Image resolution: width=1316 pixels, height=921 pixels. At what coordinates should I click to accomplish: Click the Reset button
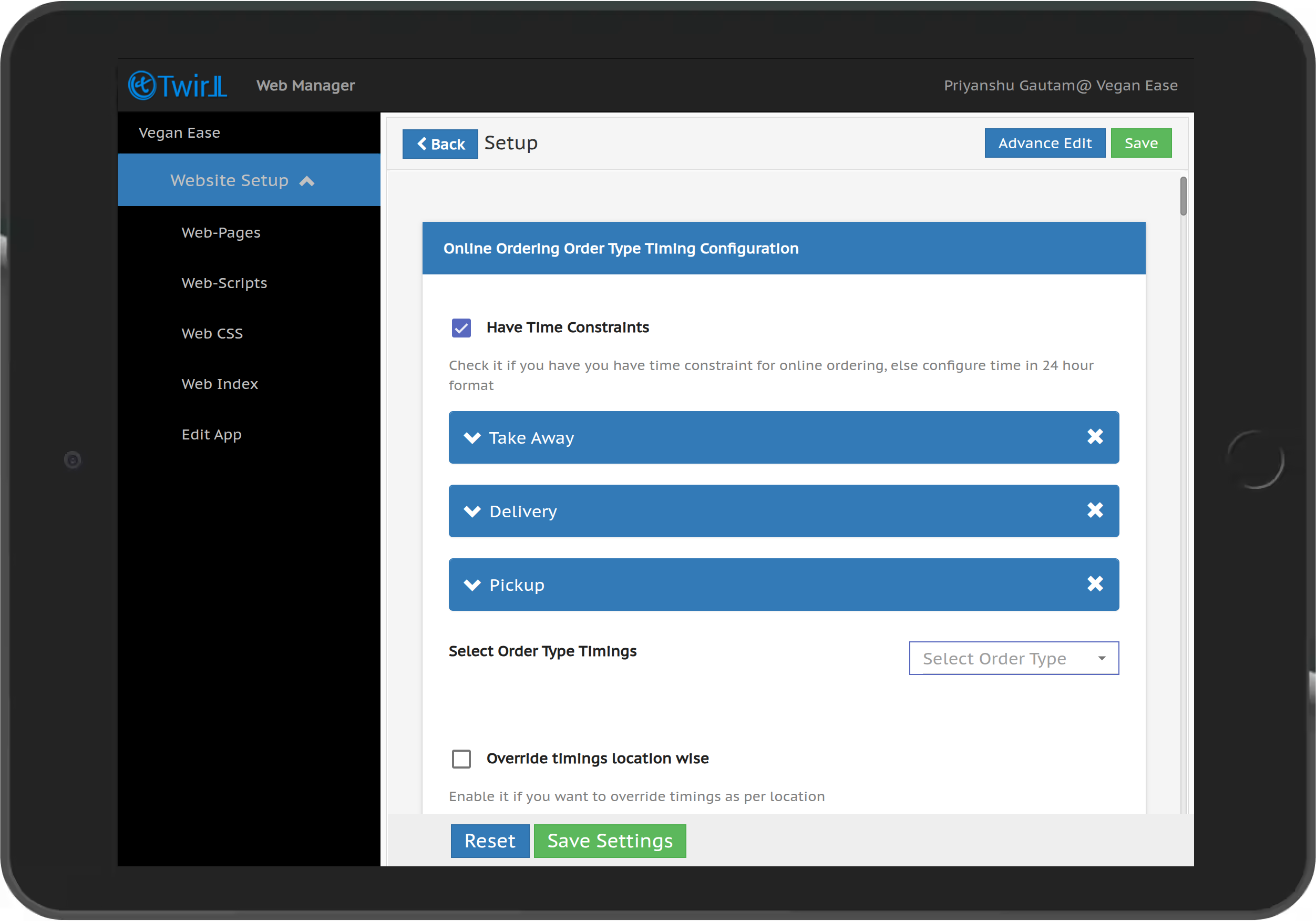pyautogui.click(x=489, y=841)
